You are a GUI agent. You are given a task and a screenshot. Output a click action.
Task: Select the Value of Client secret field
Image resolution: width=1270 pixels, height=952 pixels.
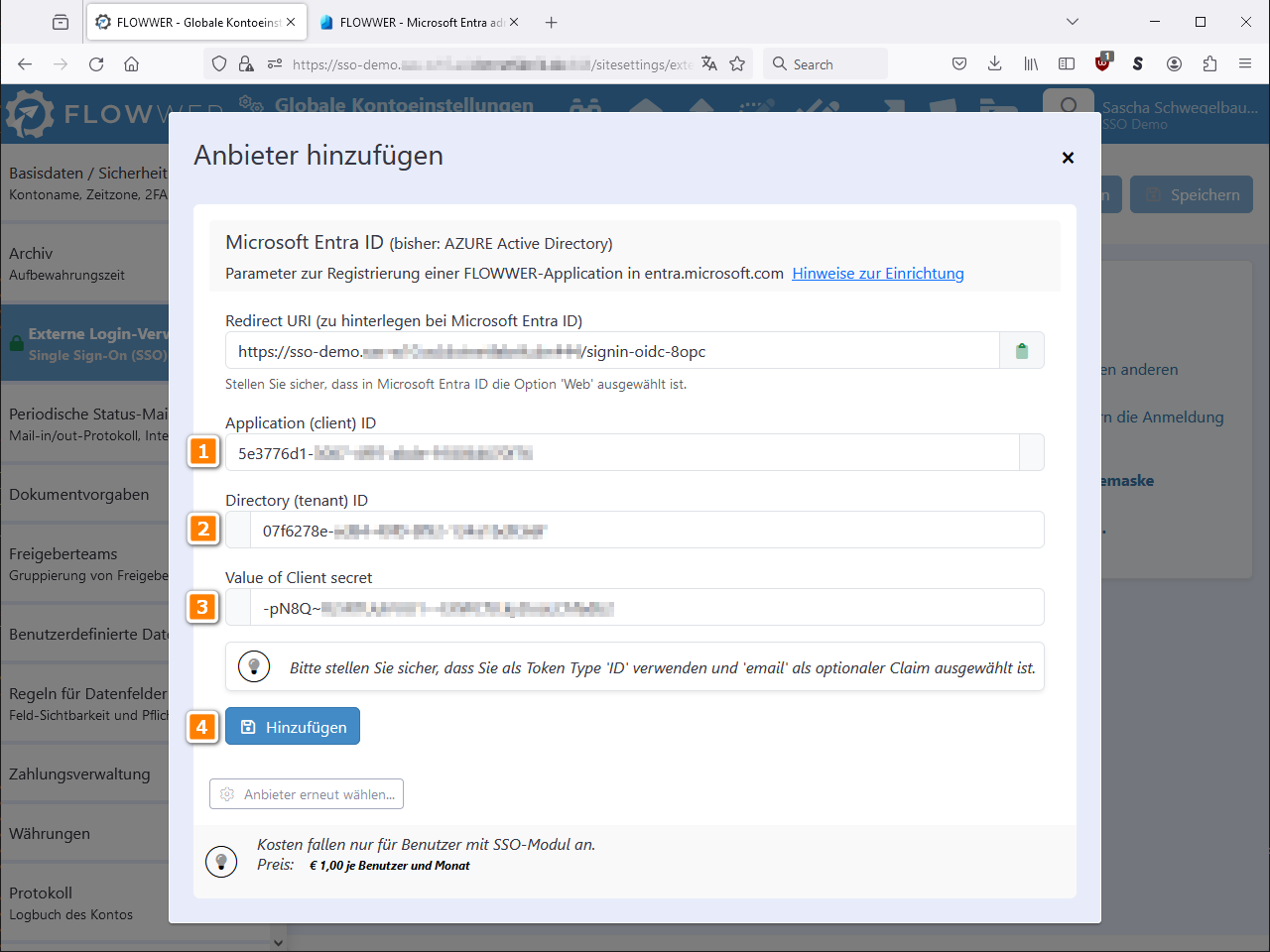(x=645, y=608)
